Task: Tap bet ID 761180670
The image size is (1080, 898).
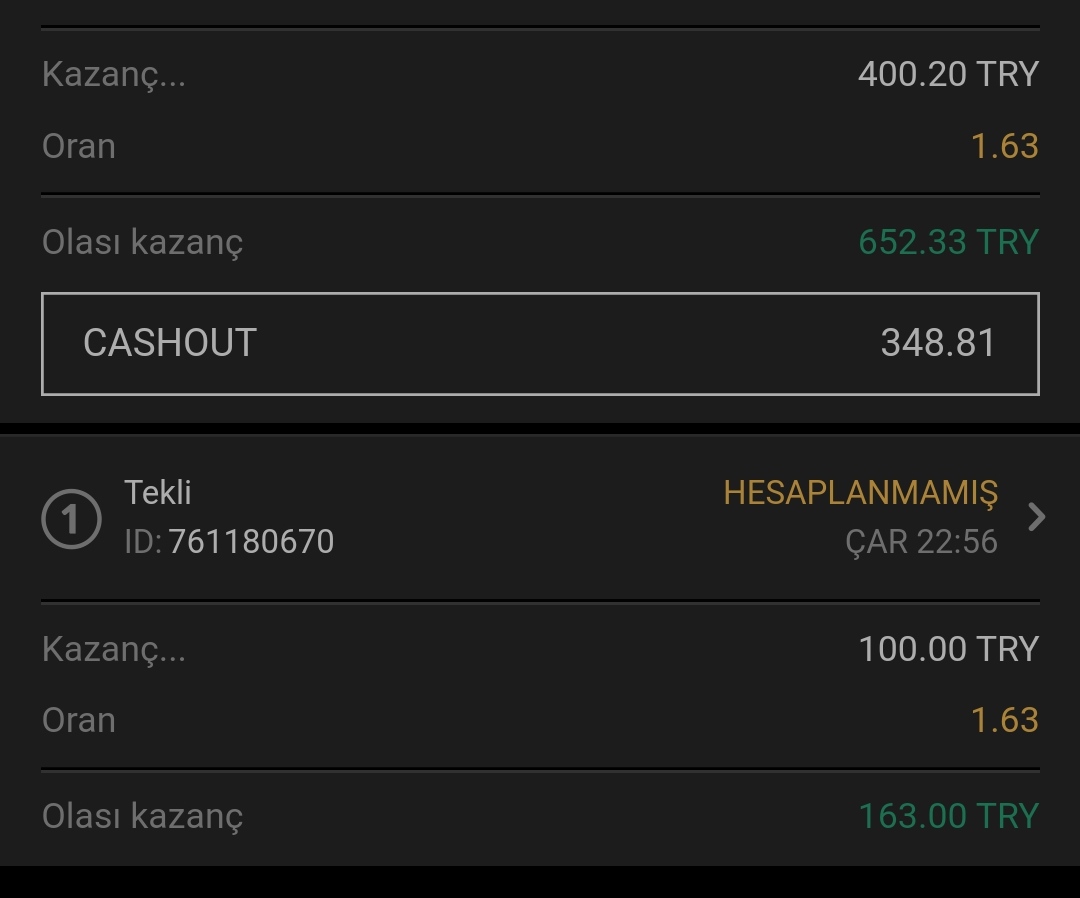Action: [x=229, y=541]
